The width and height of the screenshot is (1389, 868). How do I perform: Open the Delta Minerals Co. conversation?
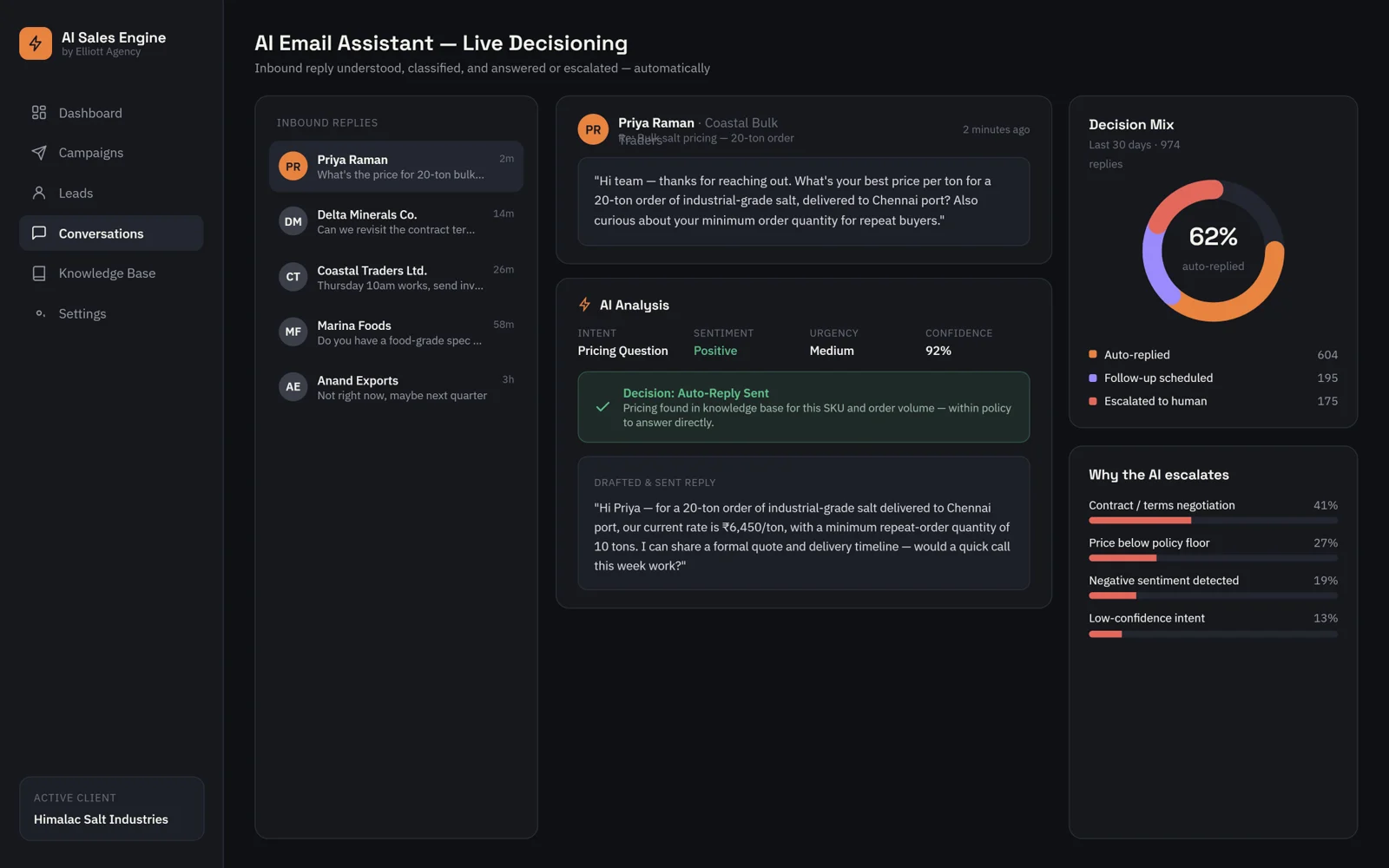[x=396, y=221]
